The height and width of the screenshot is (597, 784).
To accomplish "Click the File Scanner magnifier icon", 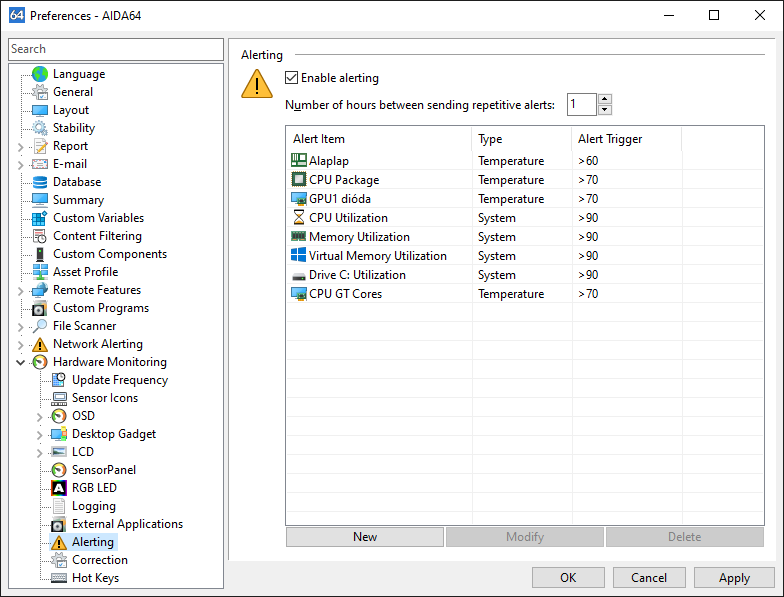I will 40,326.
